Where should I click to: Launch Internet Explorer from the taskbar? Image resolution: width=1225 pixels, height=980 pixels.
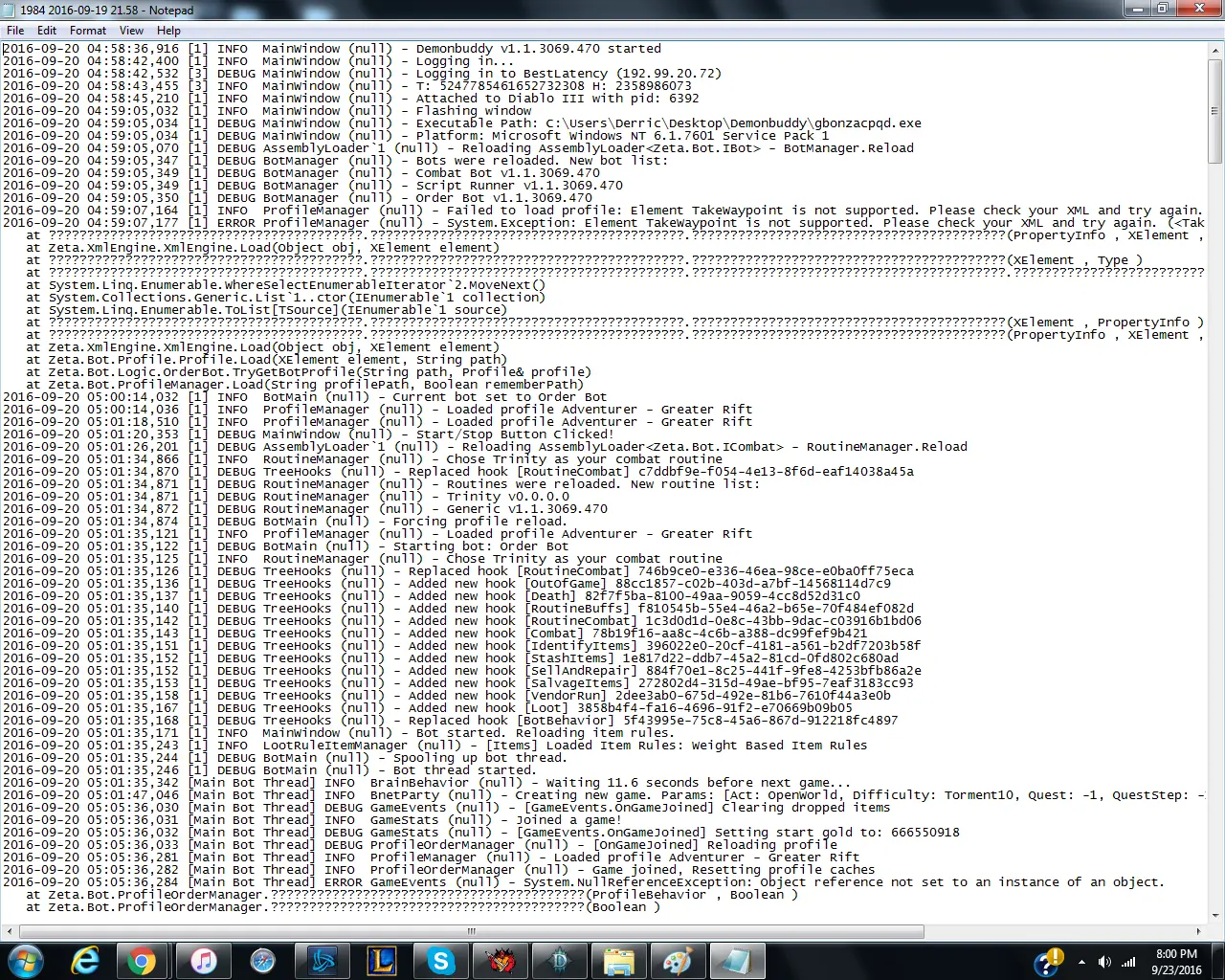(x=85, y=961)
